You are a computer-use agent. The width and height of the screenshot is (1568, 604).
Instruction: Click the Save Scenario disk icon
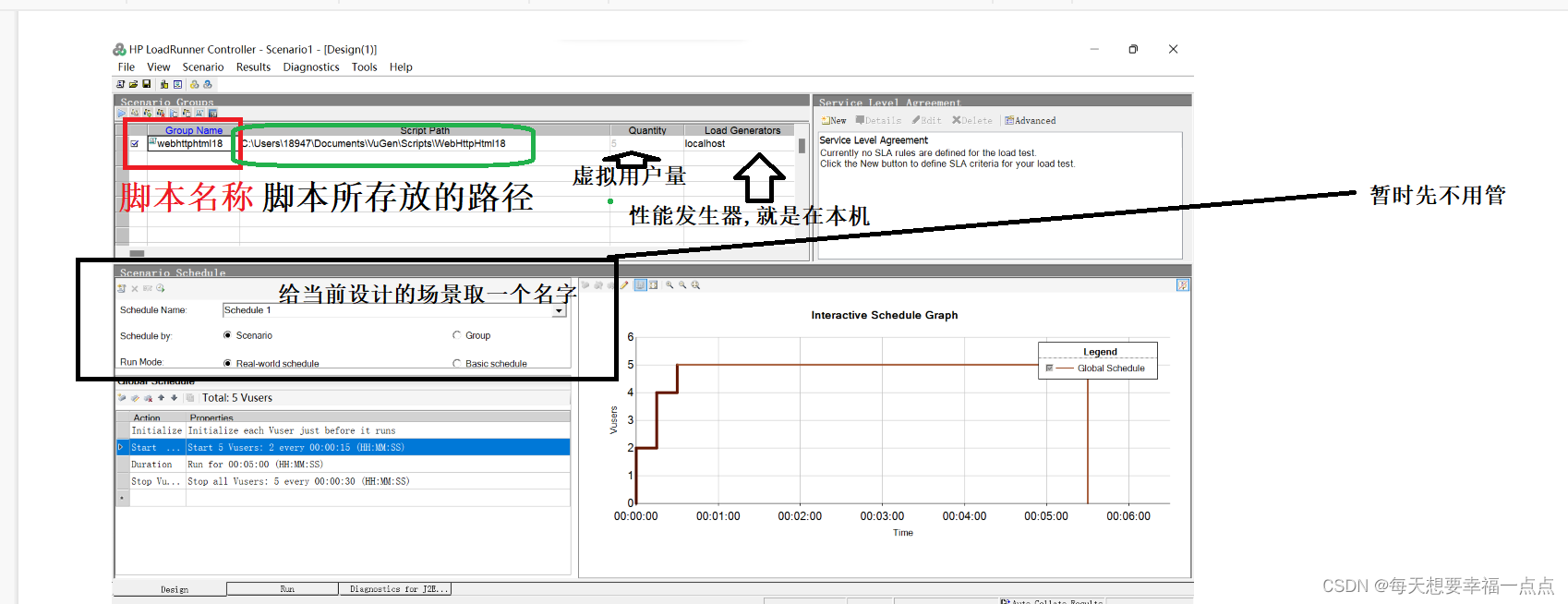[x=146, y=84]
